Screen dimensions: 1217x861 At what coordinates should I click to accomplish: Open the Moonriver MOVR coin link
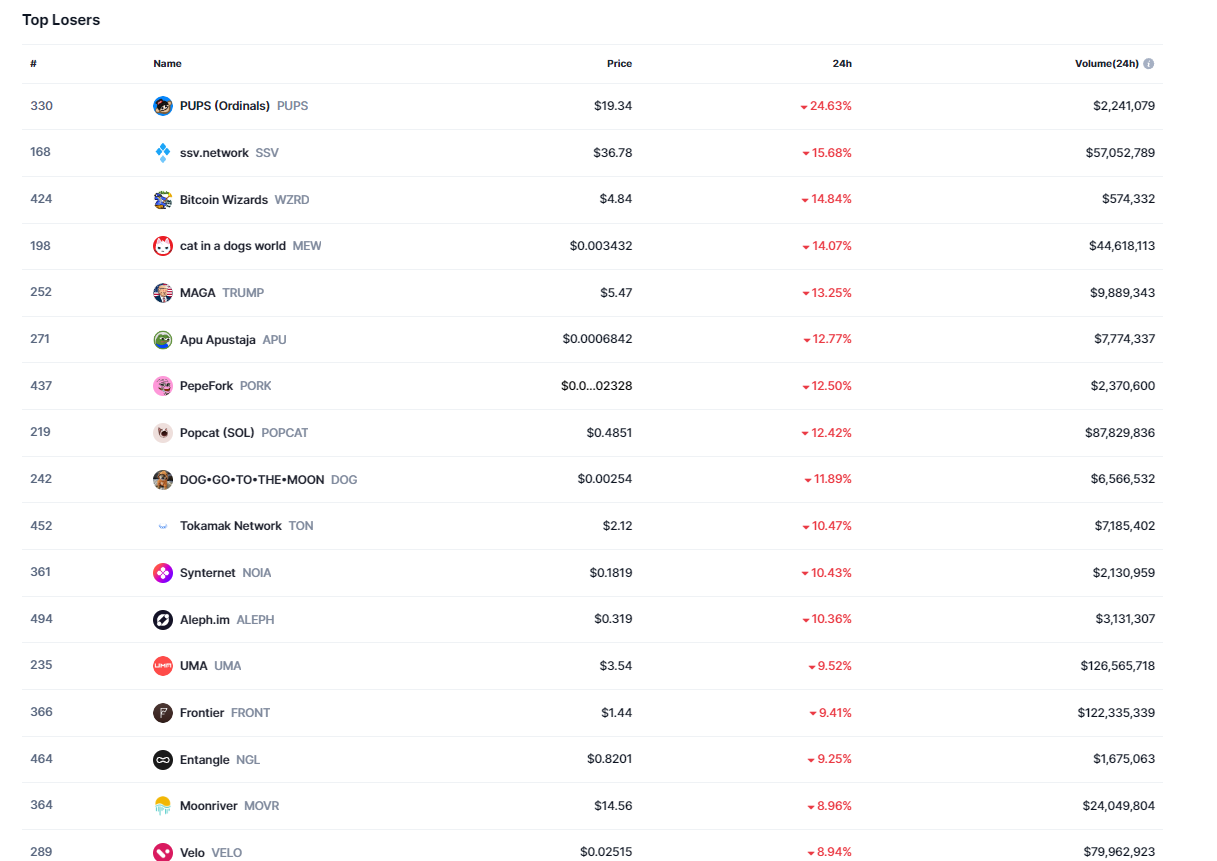click(209, 806)
